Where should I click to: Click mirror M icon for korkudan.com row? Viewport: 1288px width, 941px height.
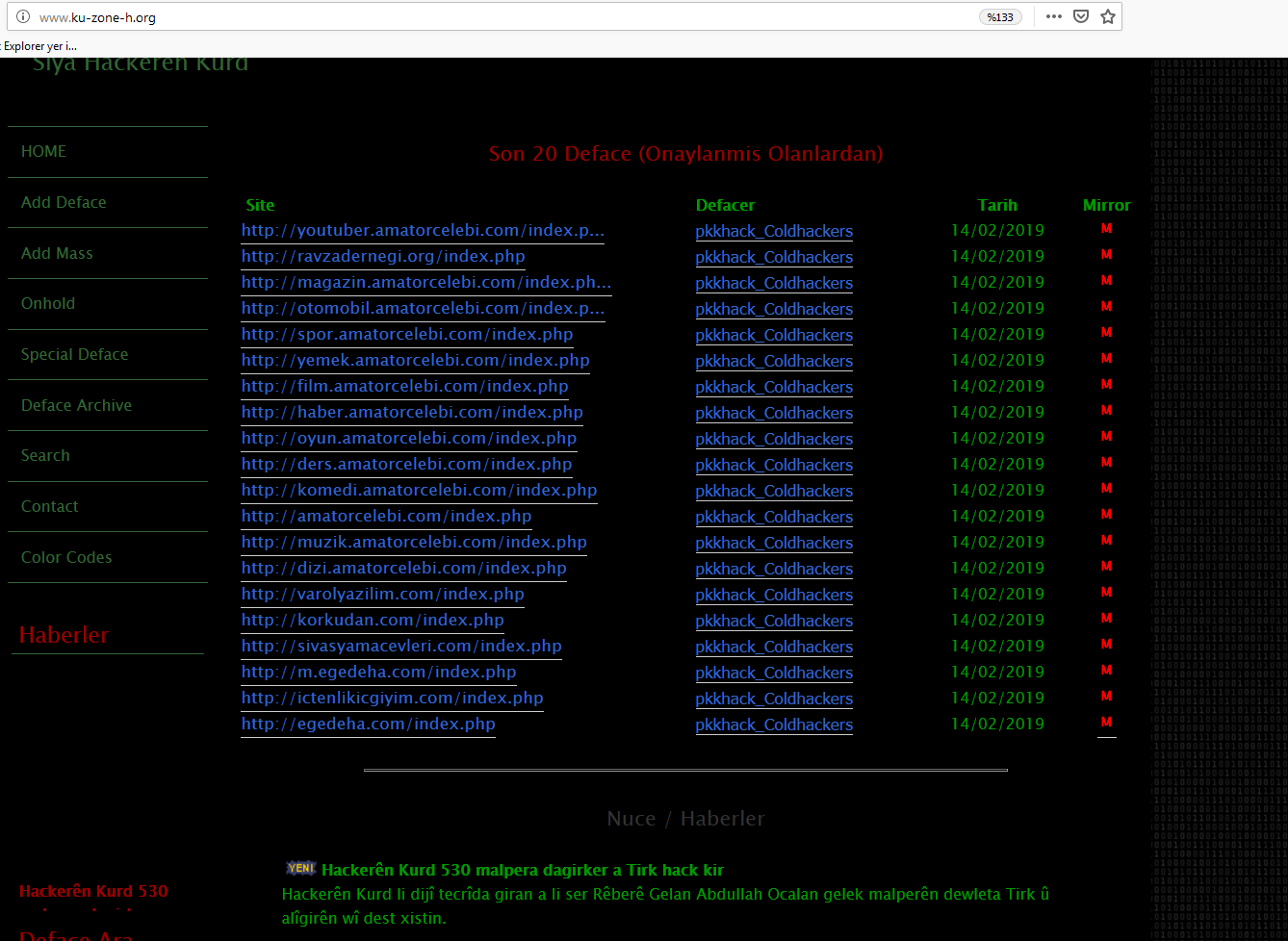pyautogui.click(x=1106, y=619)
